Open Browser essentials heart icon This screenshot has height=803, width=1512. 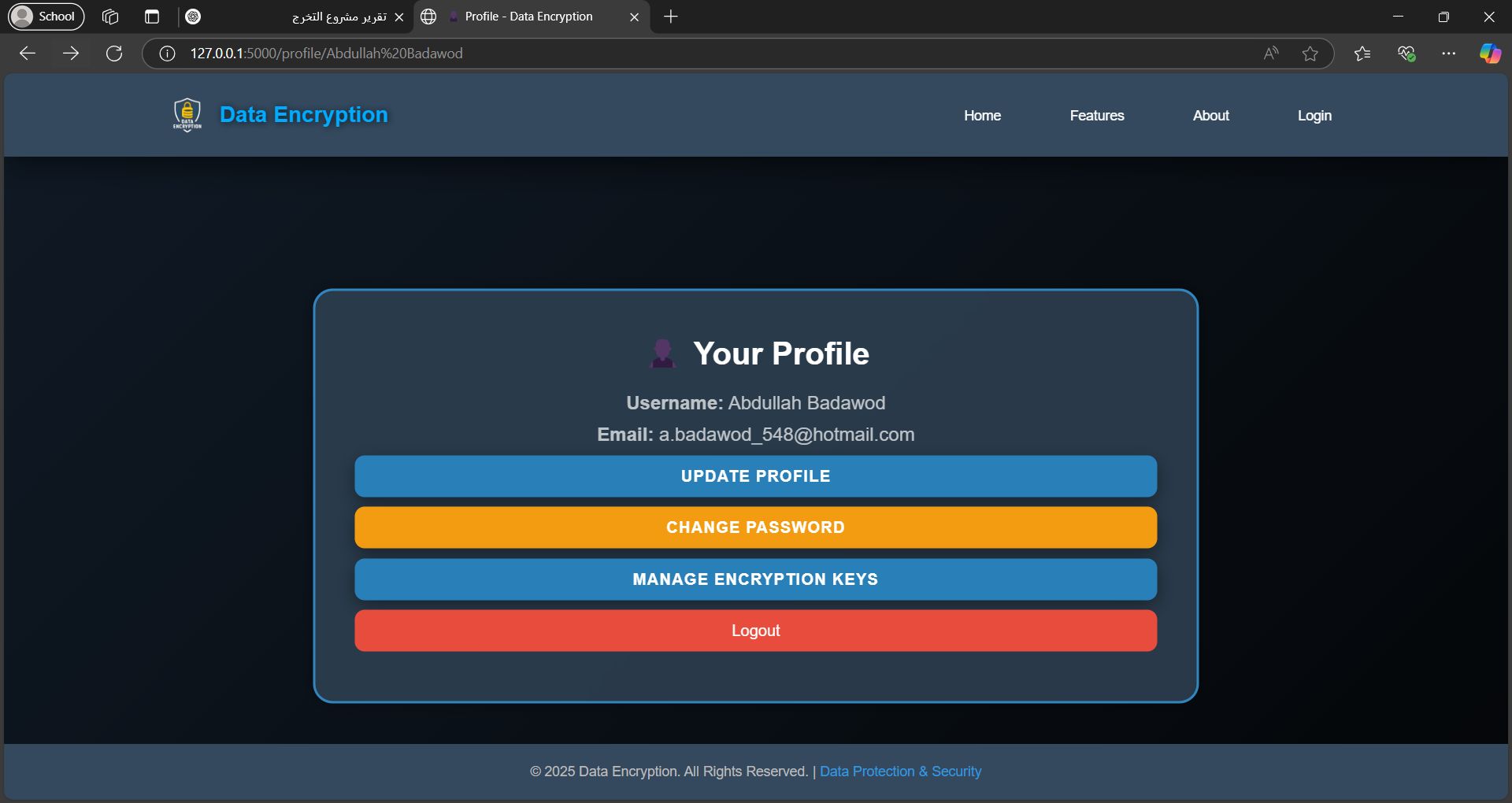(x=1406, y=54)
